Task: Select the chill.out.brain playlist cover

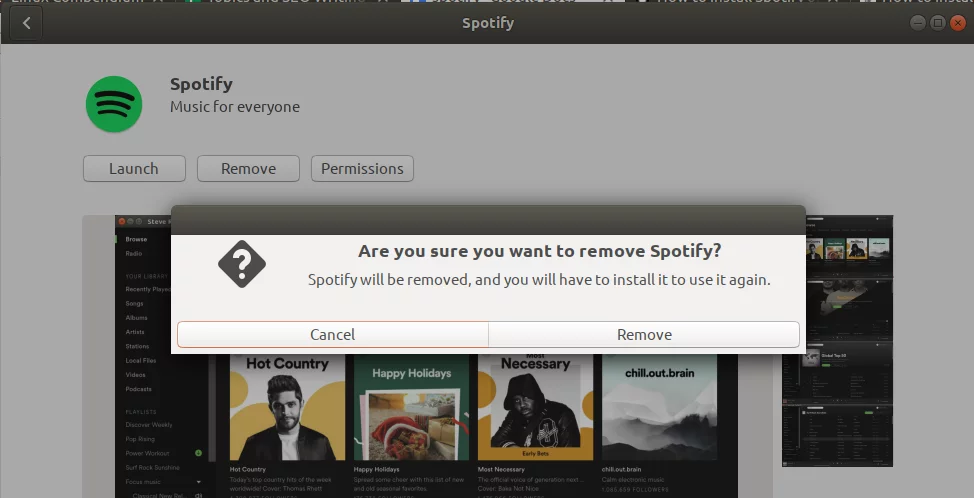Action: pyautogui.click(x=659, y=407)
